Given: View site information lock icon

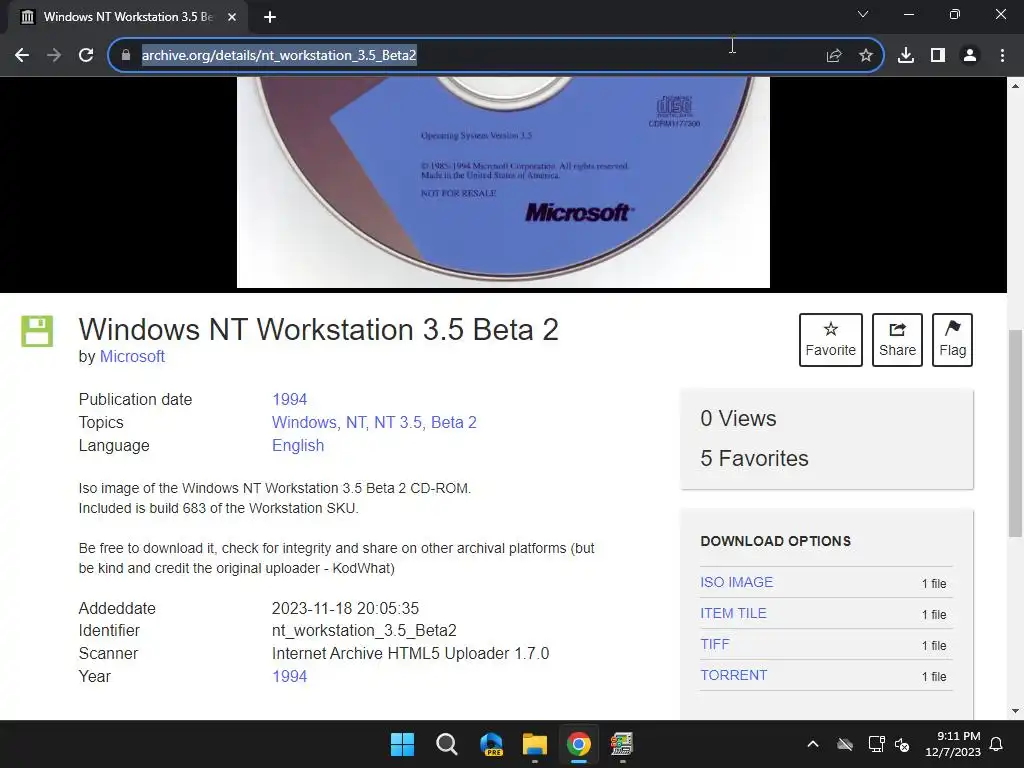Looking at the screenshot, I should [x=126, y=56].
